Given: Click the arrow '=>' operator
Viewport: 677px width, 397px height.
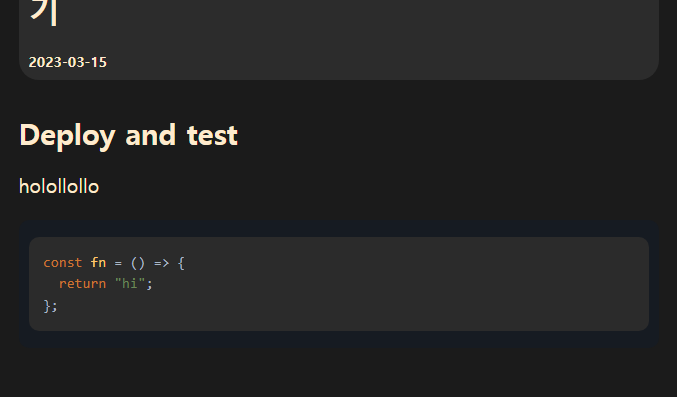Looking at the screenshot, I should click(161, 263).
